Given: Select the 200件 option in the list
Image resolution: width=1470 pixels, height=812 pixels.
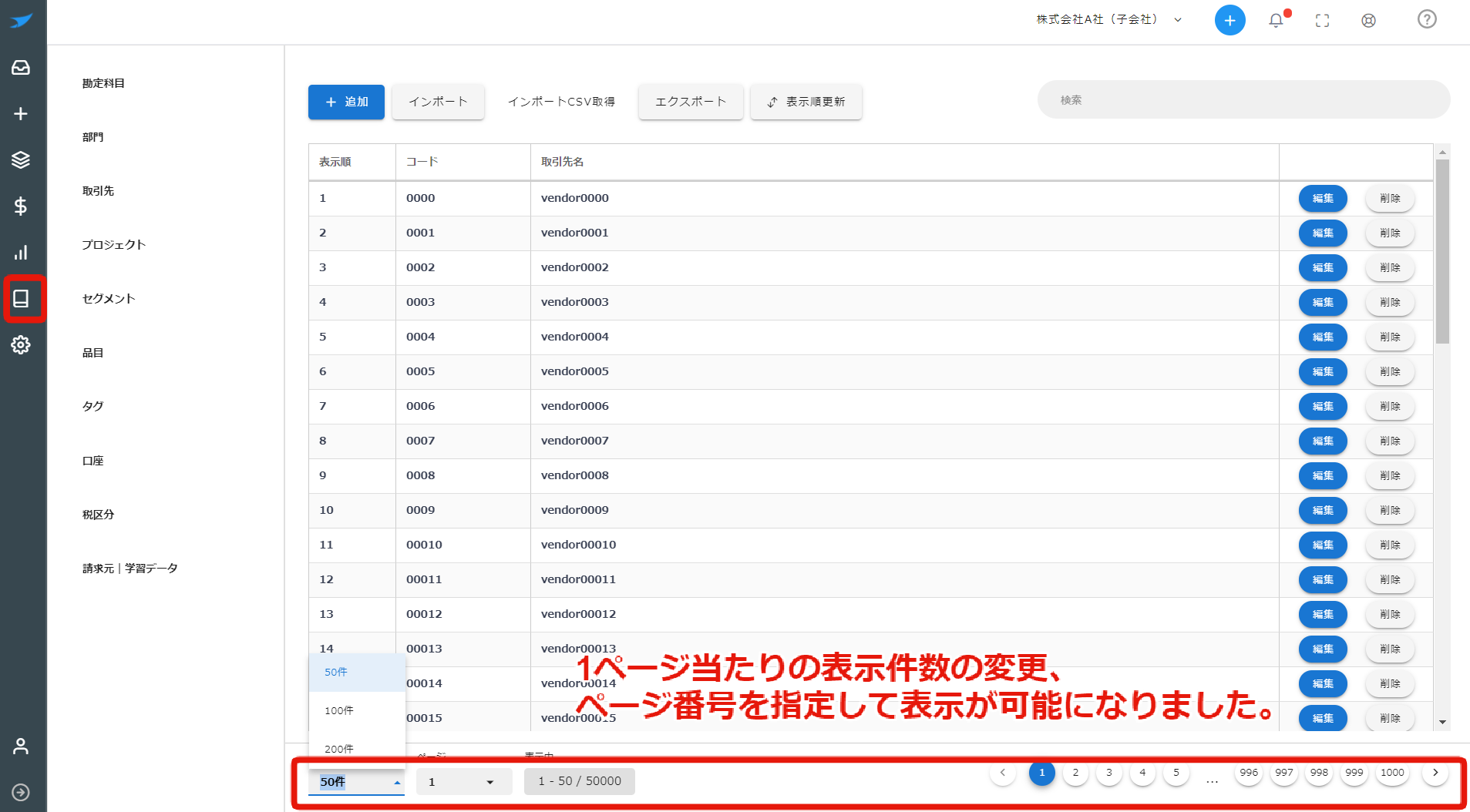Looking at the screenshot, I should pyautogui.click(x=357, y=749).
